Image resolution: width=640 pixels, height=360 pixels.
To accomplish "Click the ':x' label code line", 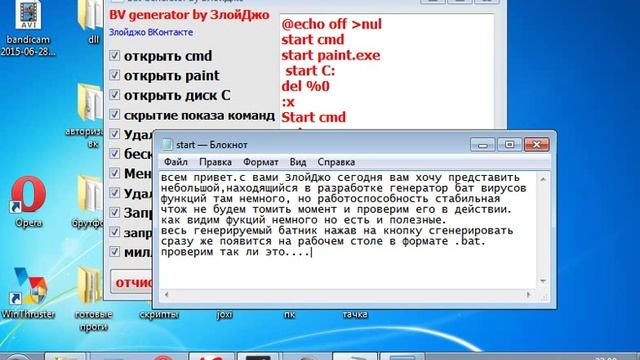I will [x=288, y=102].
